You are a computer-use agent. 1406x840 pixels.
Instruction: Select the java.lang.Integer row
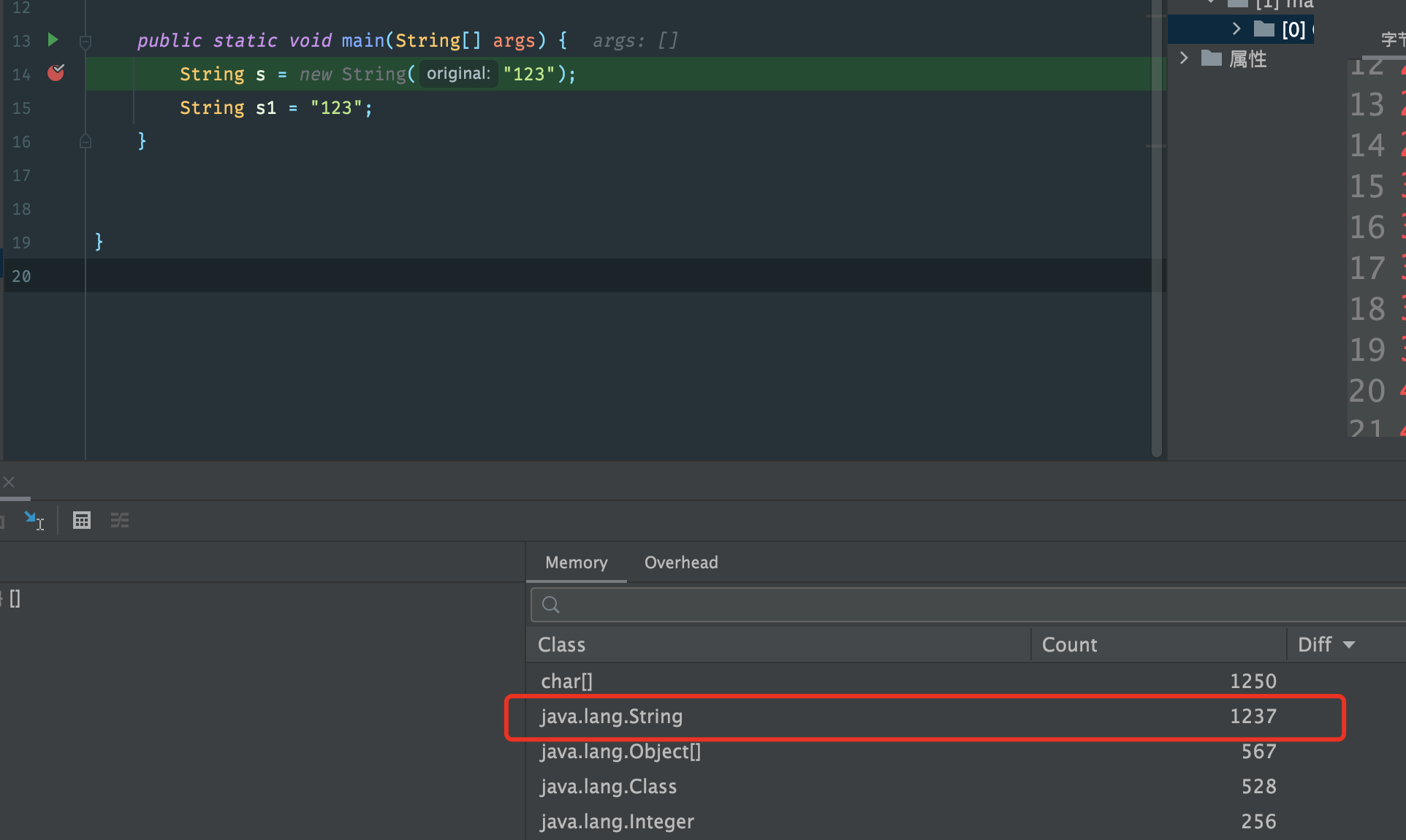tap(966, 822)
